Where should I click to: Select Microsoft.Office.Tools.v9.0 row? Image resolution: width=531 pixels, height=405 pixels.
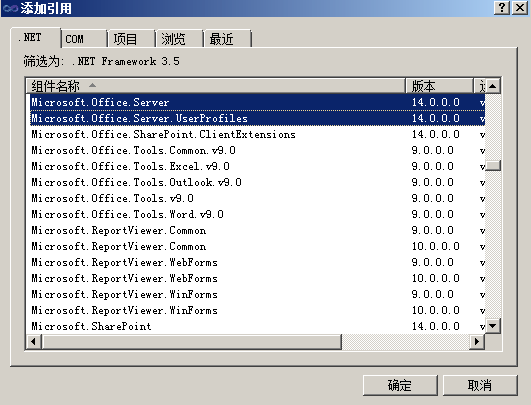256,198
